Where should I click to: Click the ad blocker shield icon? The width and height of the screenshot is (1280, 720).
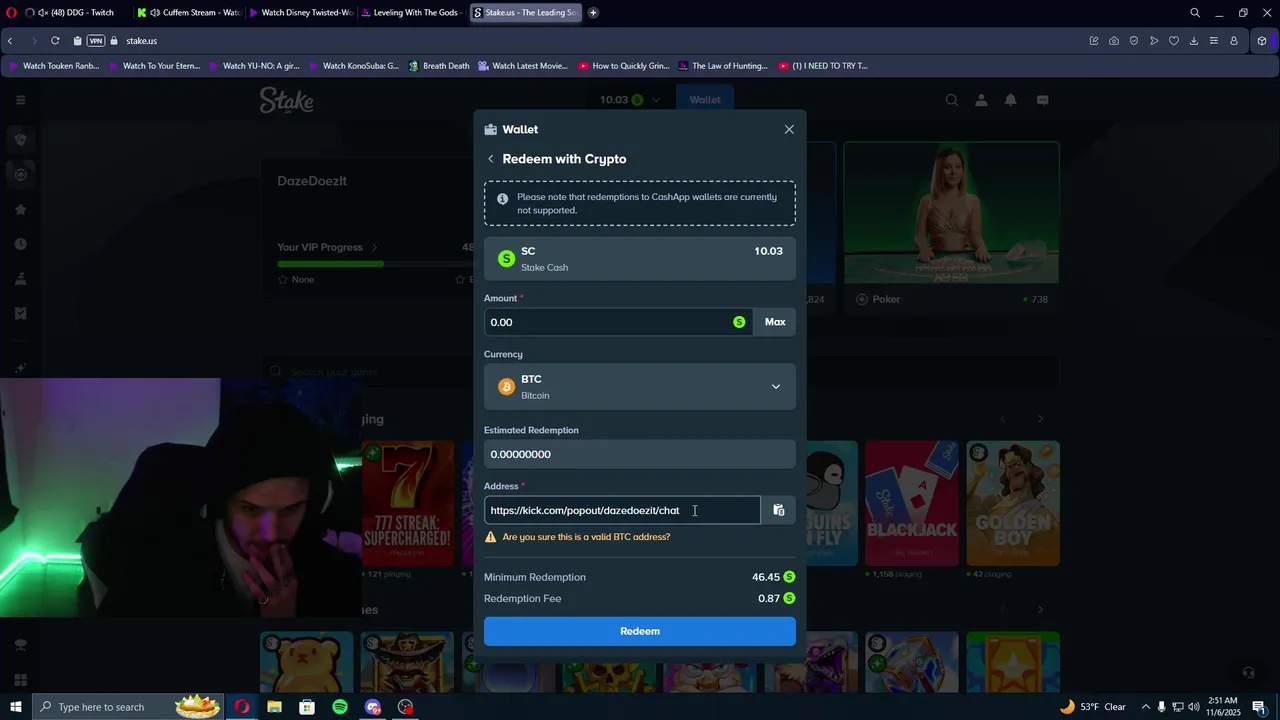pyautogui.click(x=1134, y=41)
